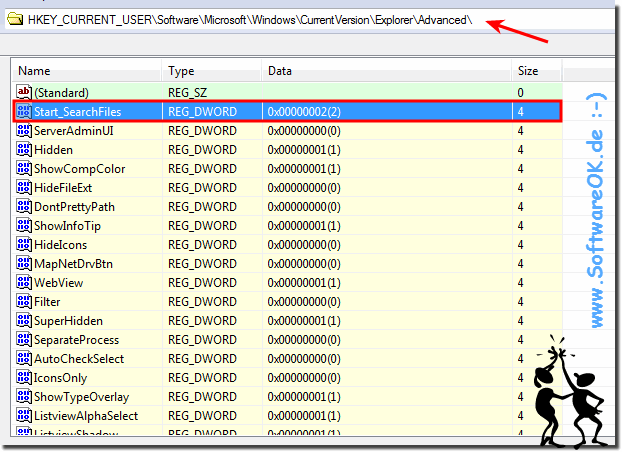This screenshot has width=622, height=452.
Task: Click DWORD icon beside Hidden
Action: 24,150
